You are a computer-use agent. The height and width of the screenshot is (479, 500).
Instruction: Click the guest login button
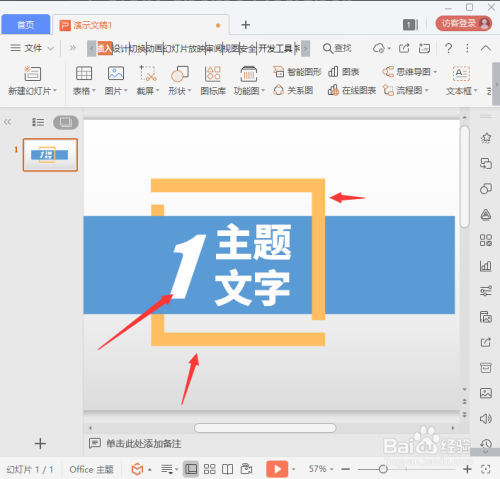[464, 23]
